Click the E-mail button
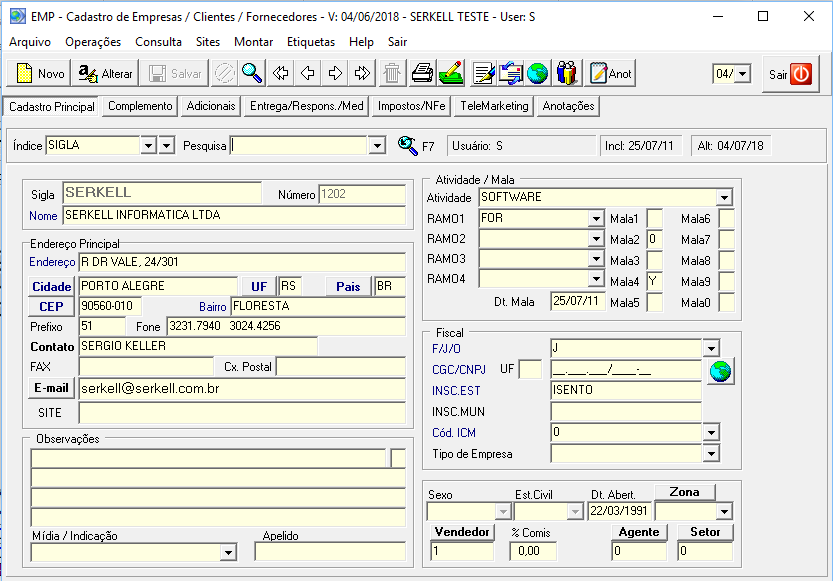 52,388
